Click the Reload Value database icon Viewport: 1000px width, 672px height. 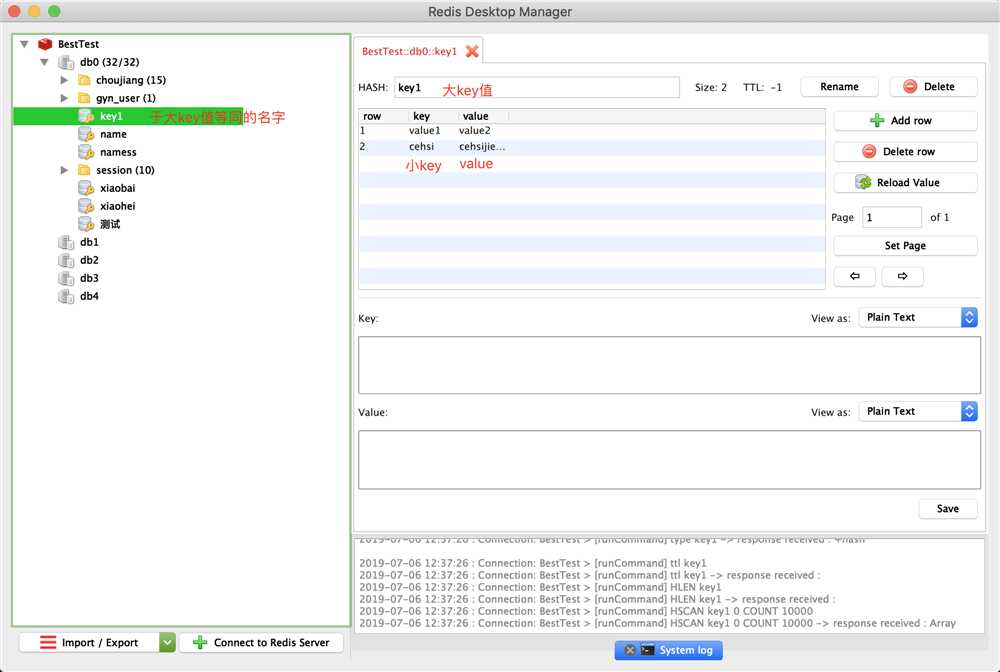click(x=864, y=182)
